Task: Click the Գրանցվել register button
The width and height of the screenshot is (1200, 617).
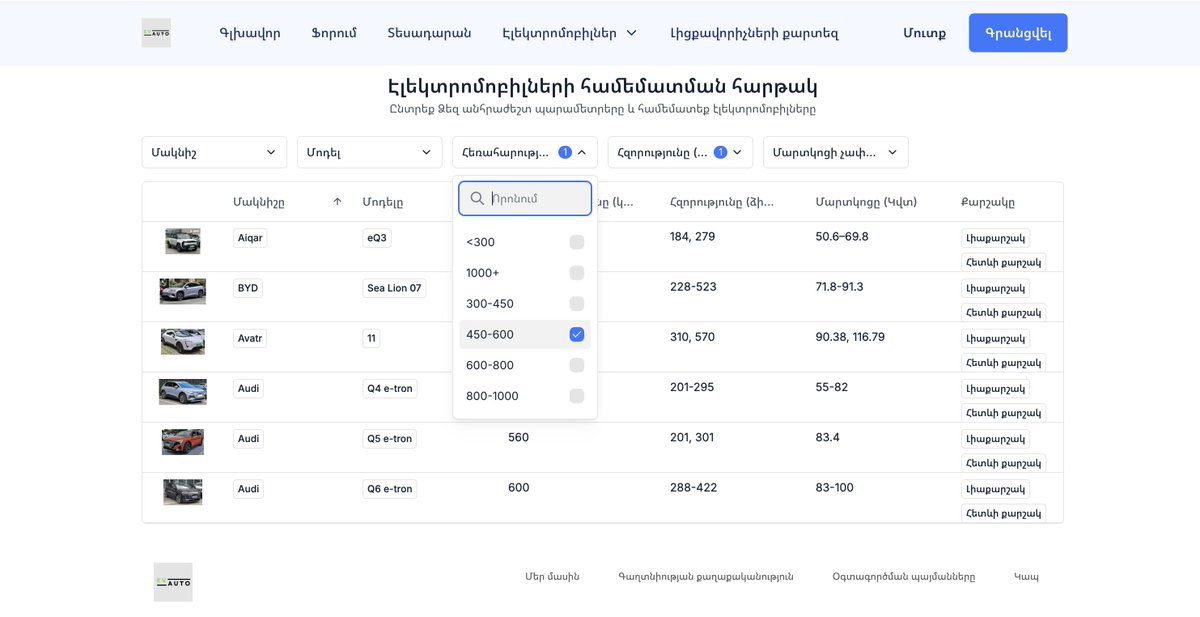Action: pyautogui.click(x=1018, y=33)
